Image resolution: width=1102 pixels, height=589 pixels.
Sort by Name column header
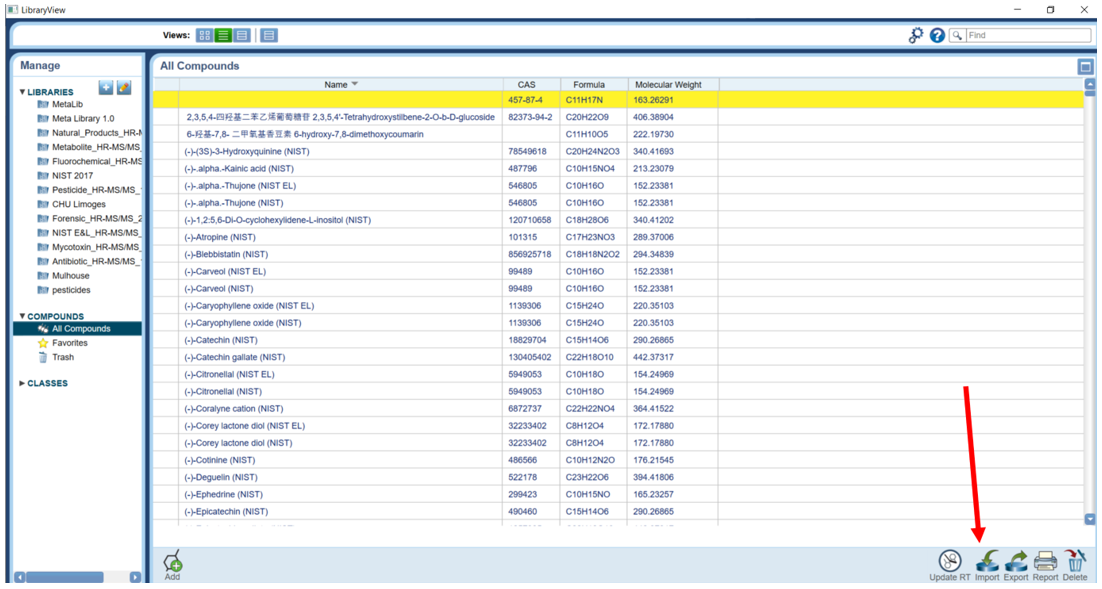(340, 84)
